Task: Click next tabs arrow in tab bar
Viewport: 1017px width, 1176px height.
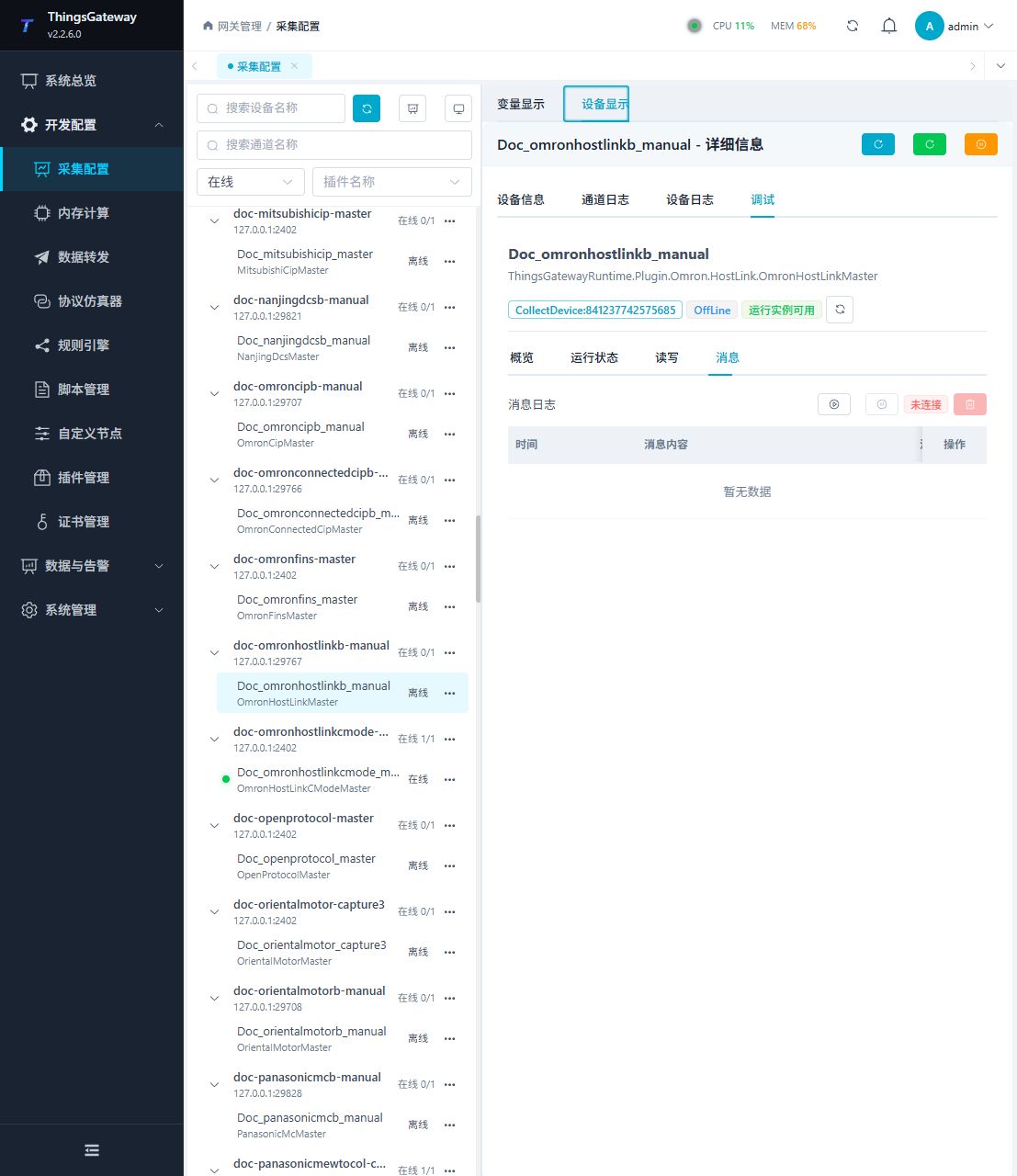Action: point(973,66)
